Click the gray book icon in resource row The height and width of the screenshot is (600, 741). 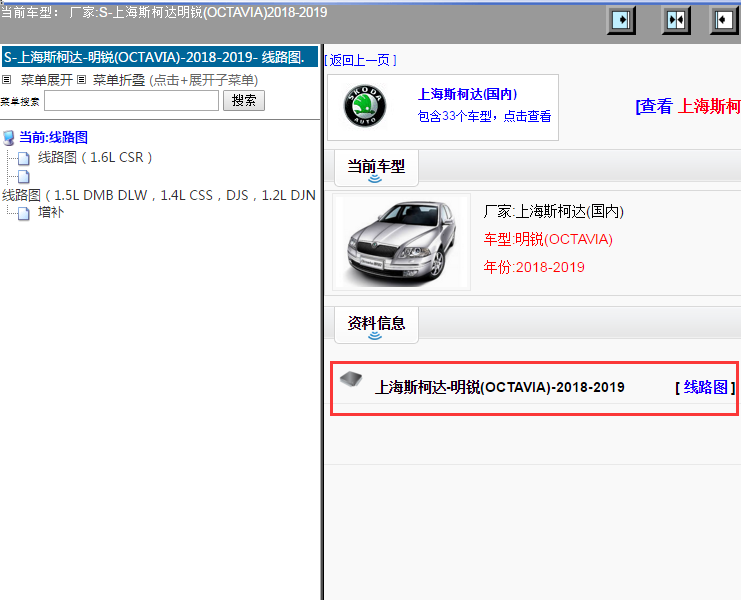tap(351, 379)
